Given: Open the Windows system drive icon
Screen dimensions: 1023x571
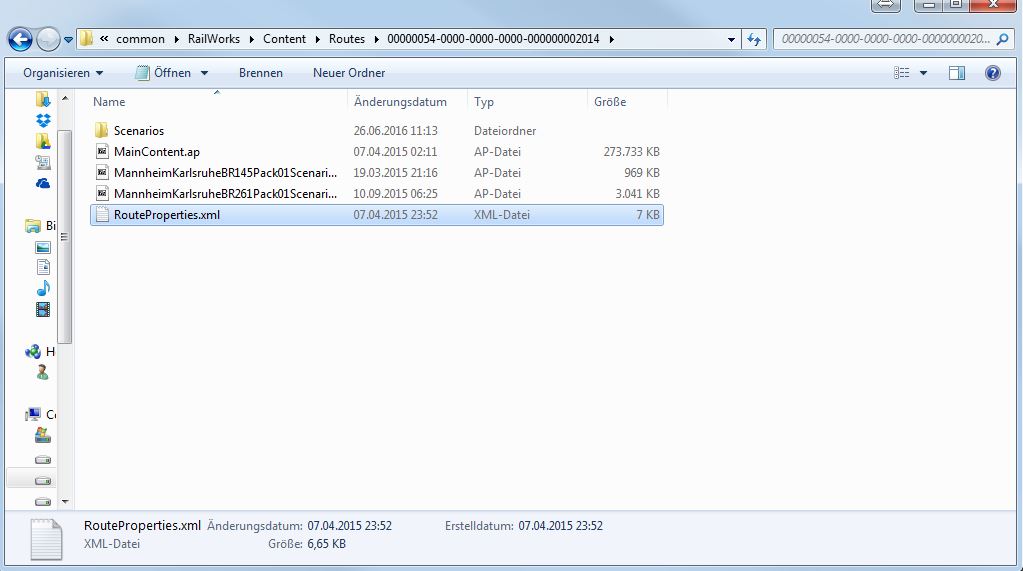Looking at the screenshot, I should pyautogui.click(x=43, y=435).
